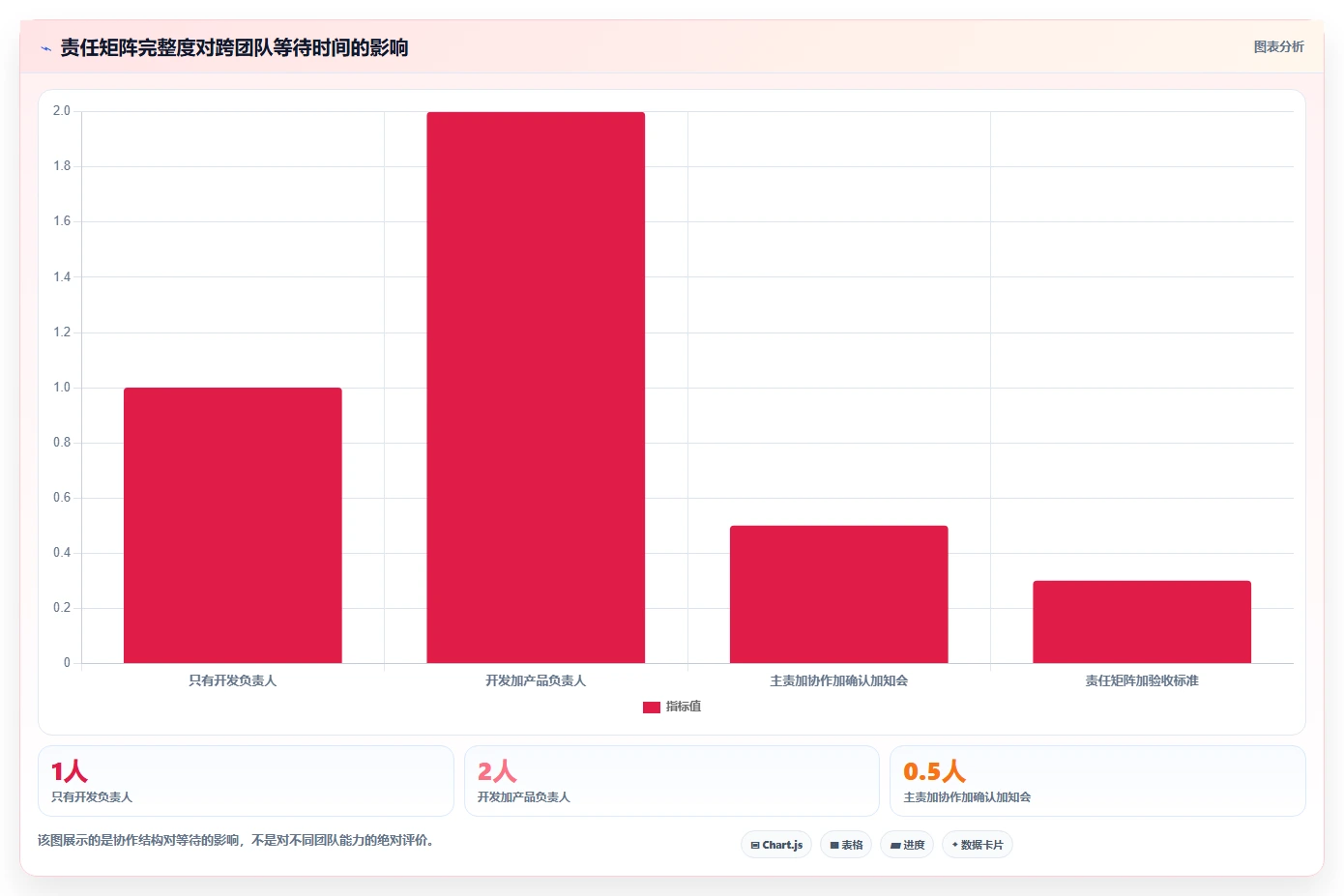
Task: Click the x-axis label 责任矩阵加验收标准
Action: click(1142, 680)
